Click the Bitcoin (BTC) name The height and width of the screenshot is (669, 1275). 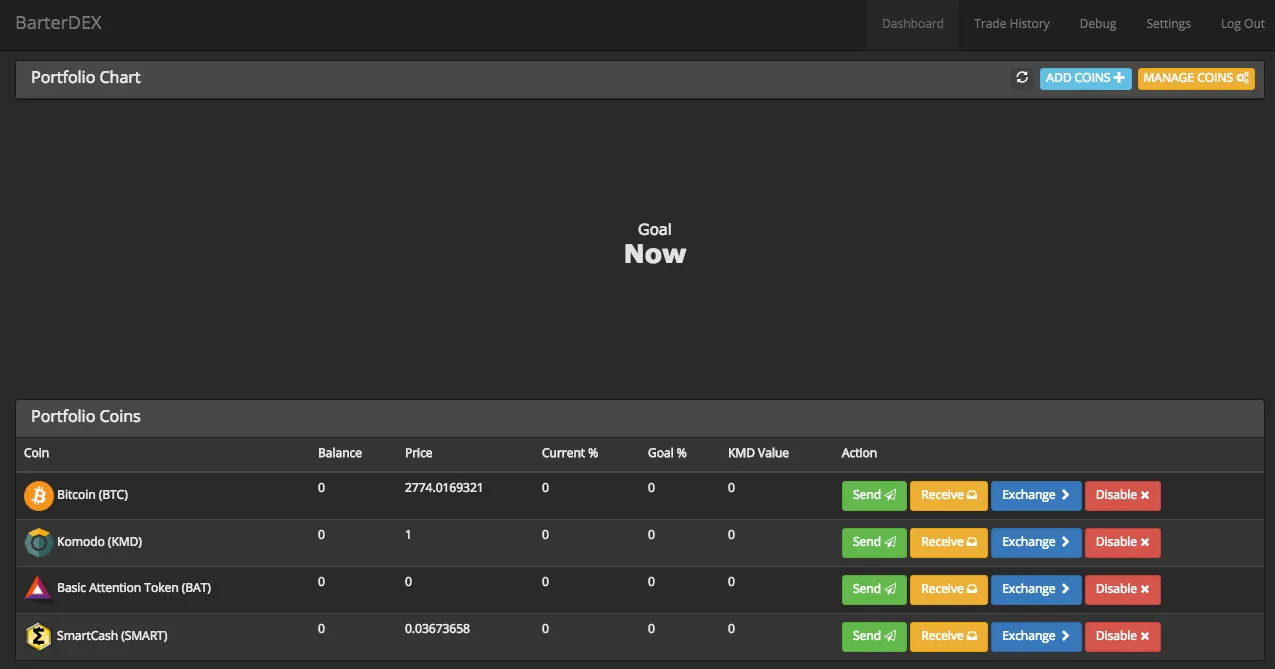tap(92, 495)
